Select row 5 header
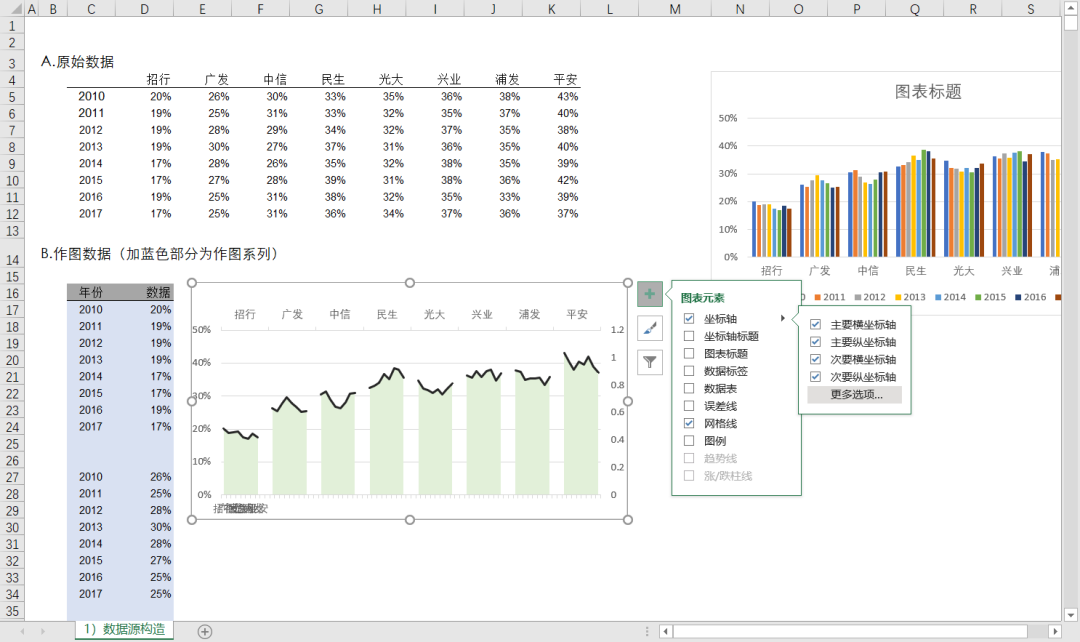 pyautogui.click(x=12, y=97)
